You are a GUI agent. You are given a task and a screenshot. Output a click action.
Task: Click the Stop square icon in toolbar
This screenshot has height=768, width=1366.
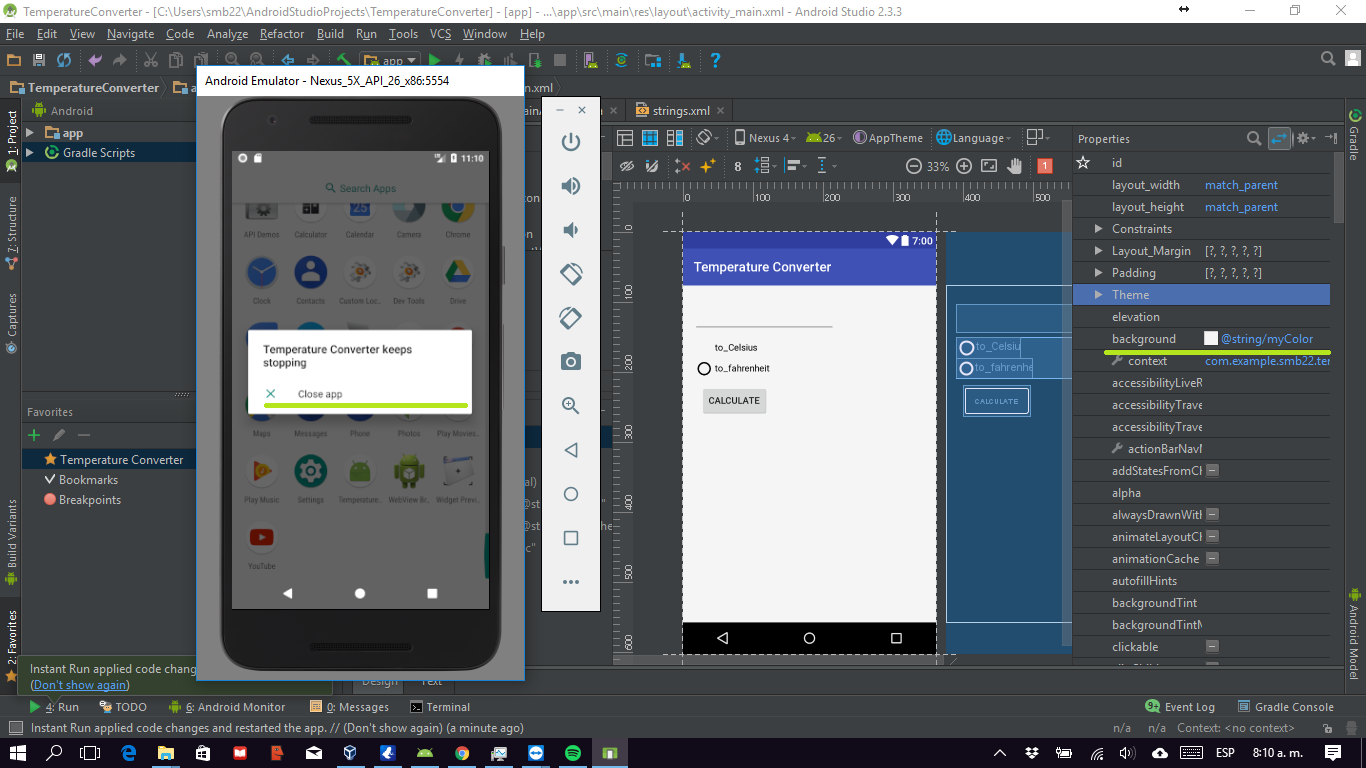coord(560,60)
